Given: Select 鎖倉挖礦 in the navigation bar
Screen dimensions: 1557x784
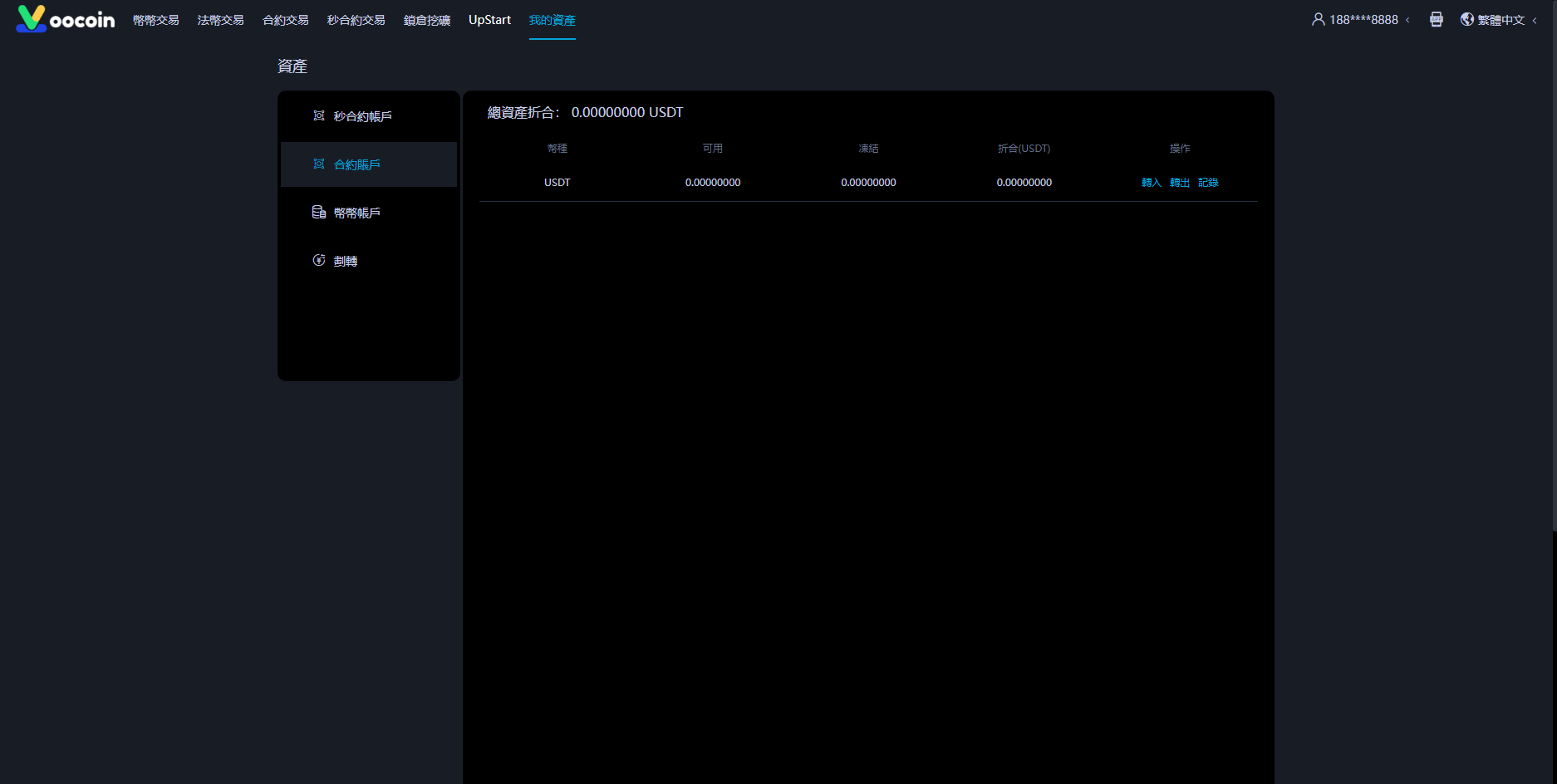Looking at the screenshot, I should click(426, 20).
